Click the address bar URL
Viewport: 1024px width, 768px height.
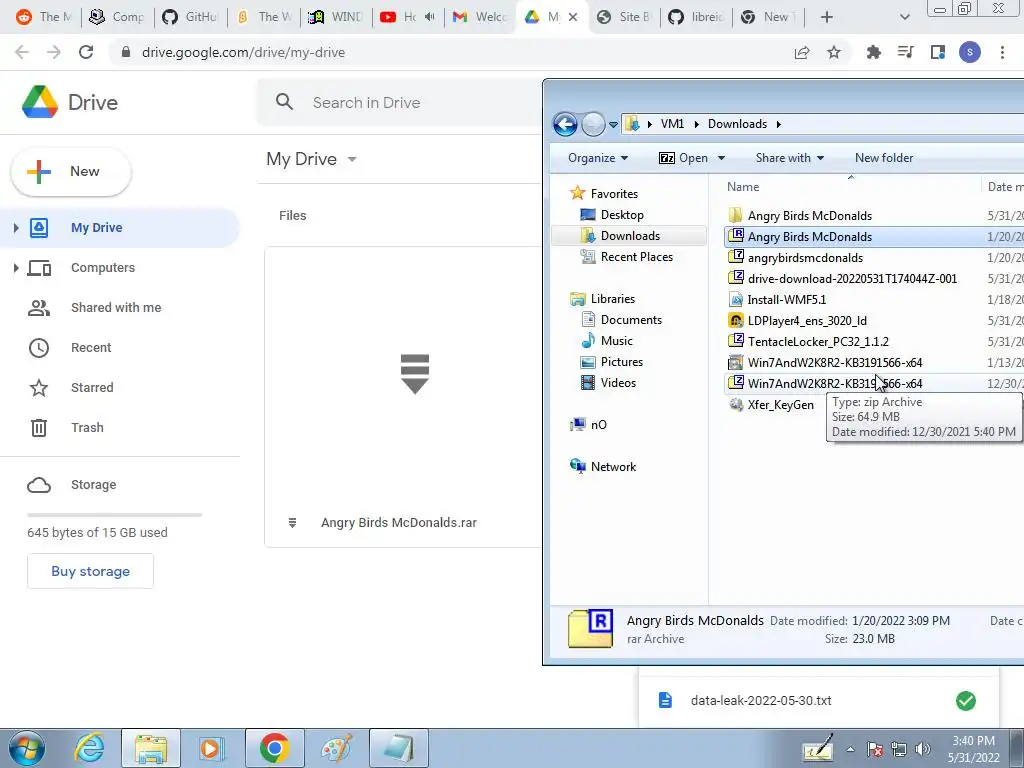tap(243, 52)
